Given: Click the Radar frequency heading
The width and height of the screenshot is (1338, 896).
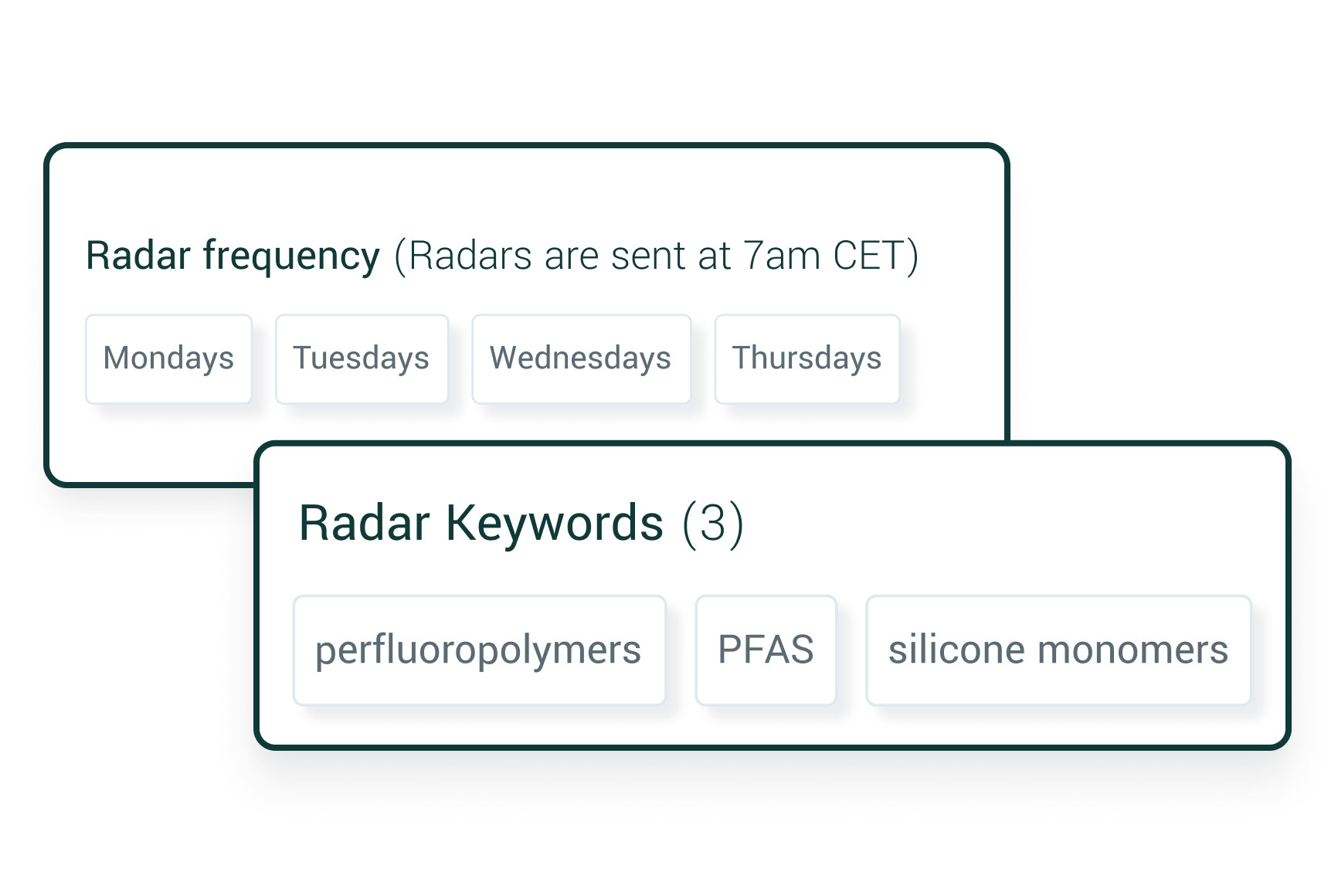Looking at the screenshot, I should (233, 256).
